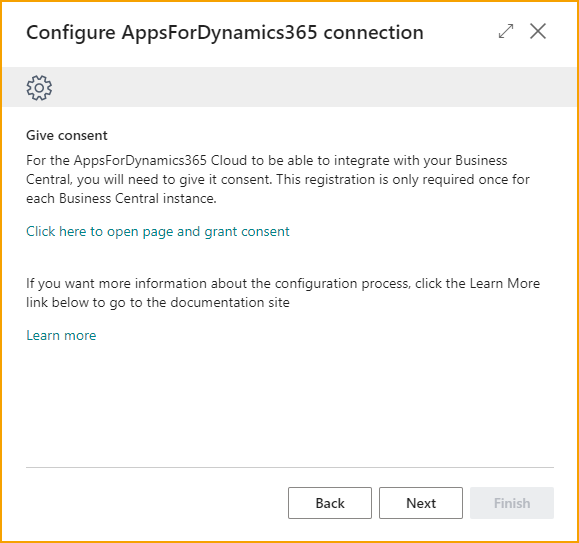Click the gear settings icon

point(39,88)
